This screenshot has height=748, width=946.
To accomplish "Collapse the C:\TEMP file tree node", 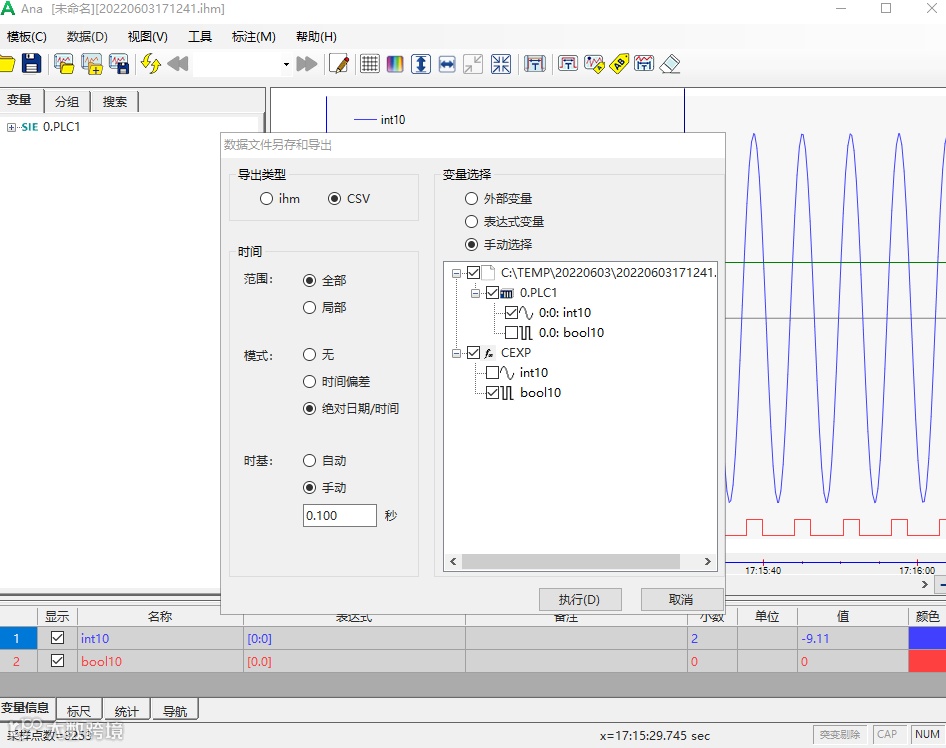I will [457, 273].
